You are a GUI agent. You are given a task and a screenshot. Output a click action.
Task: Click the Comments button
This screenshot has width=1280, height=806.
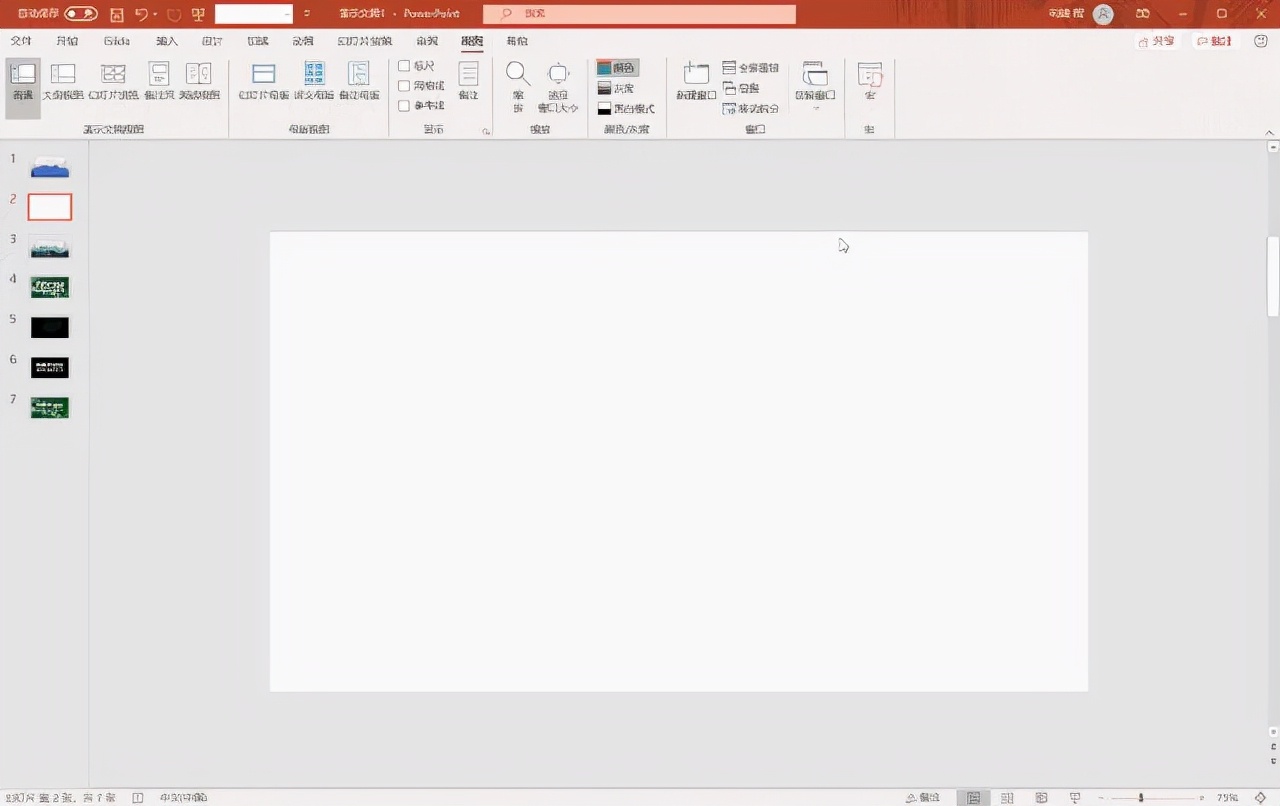point(1215,41)
